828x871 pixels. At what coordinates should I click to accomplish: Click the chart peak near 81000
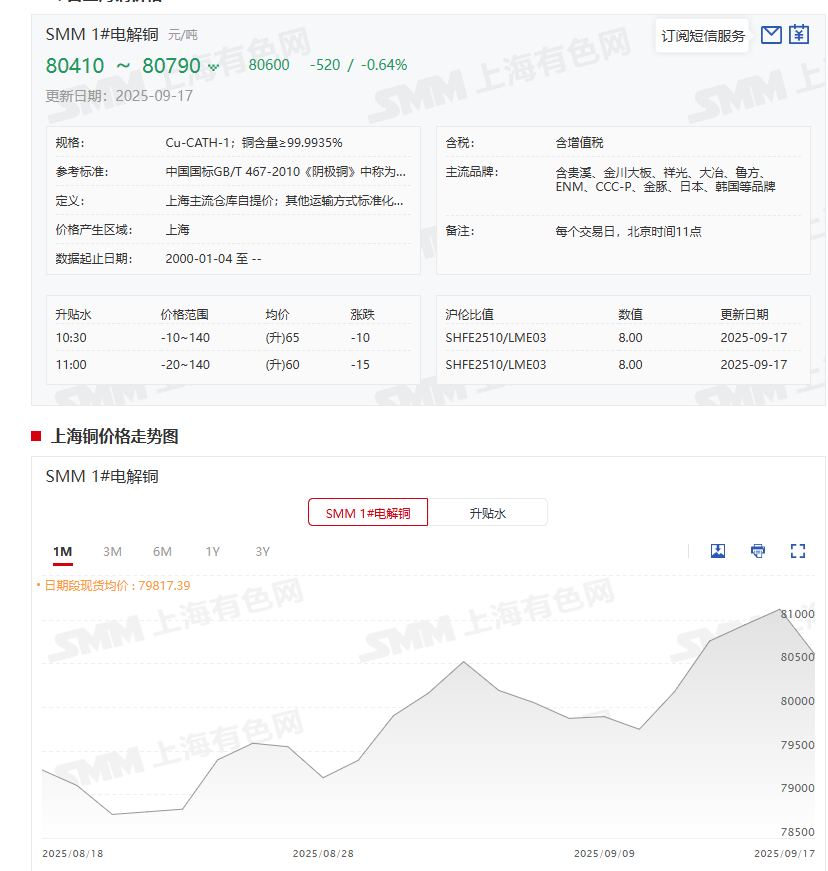(x=781, y=609)
